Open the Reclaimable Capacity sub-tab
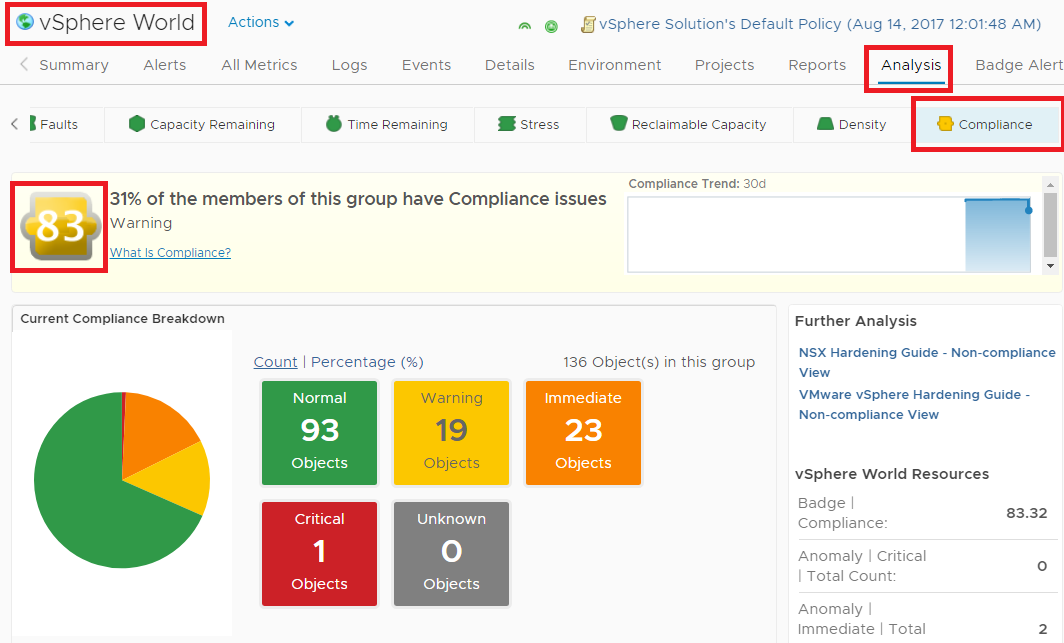The image size is (1064, 643). tap(689, 125)
